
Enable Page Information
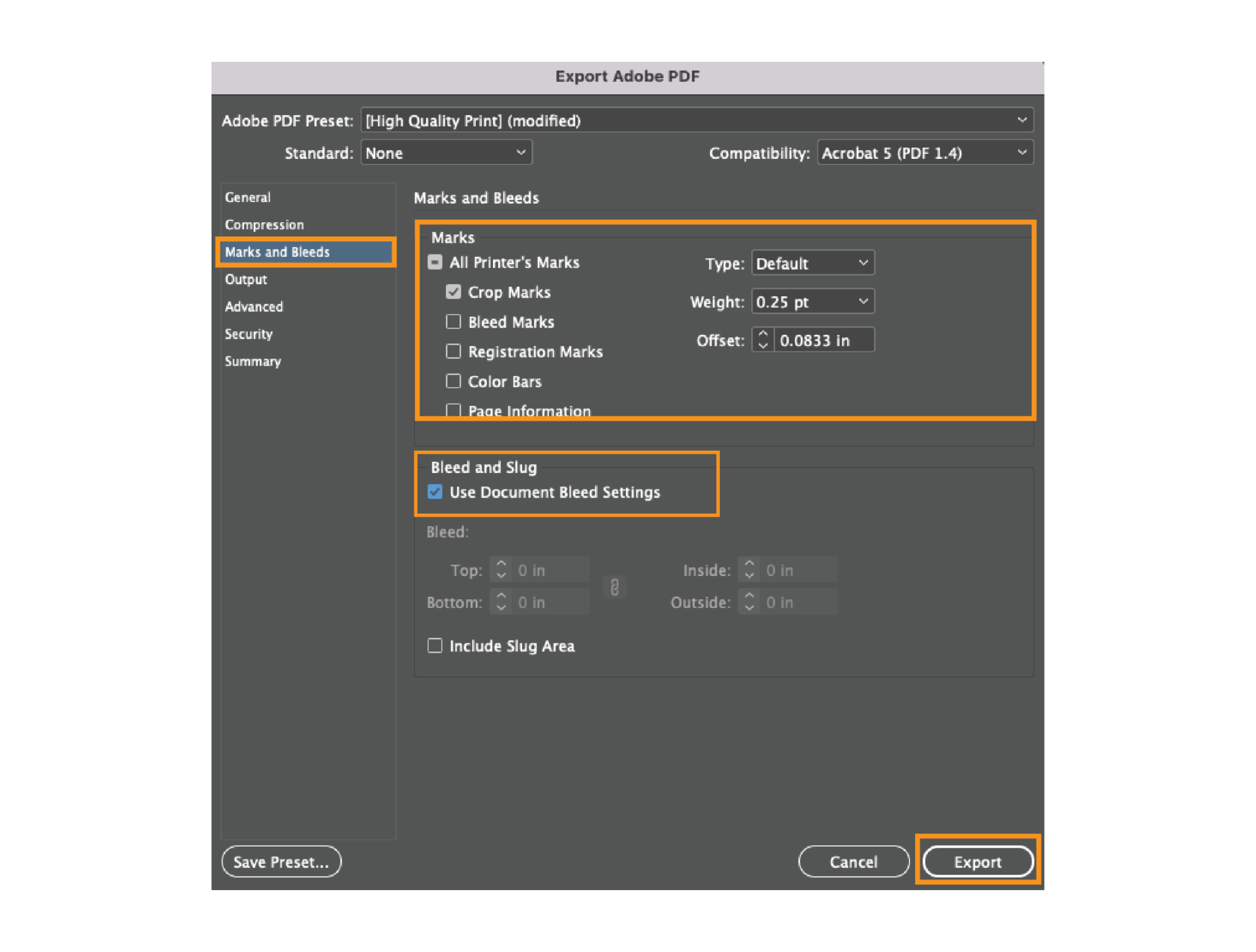point(454,410)
